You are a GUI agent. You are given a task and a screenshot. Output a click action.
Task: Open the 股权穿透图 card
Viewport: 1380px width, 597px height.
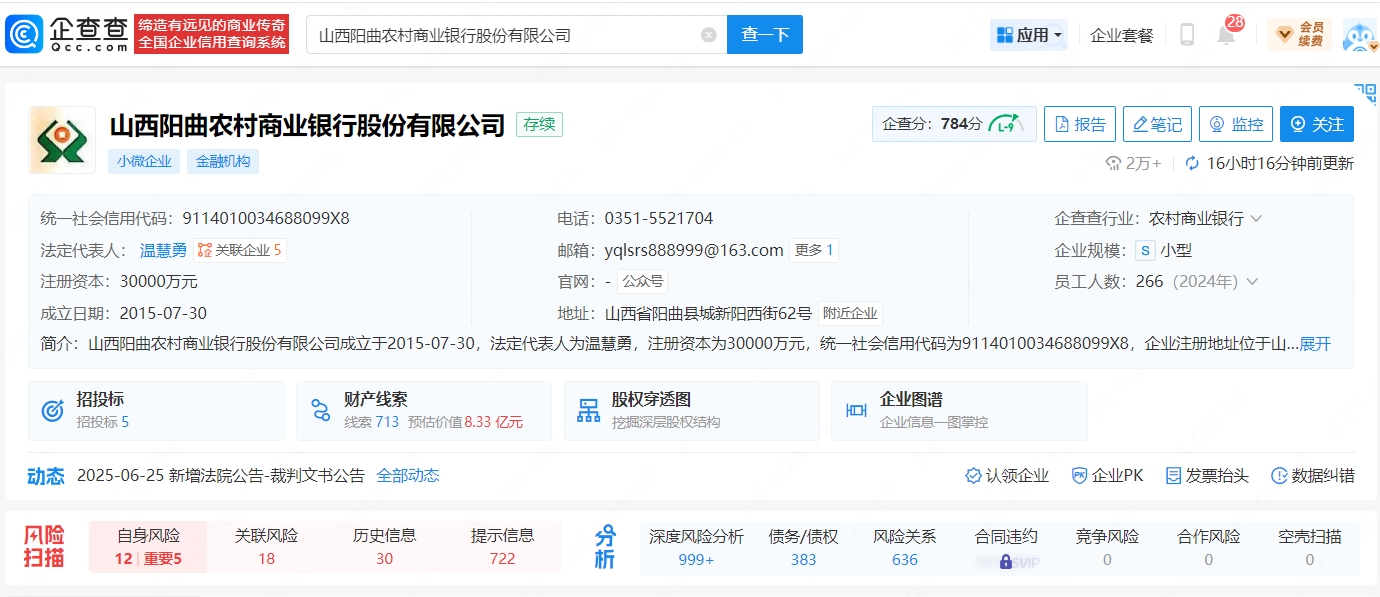coord(691,410)
